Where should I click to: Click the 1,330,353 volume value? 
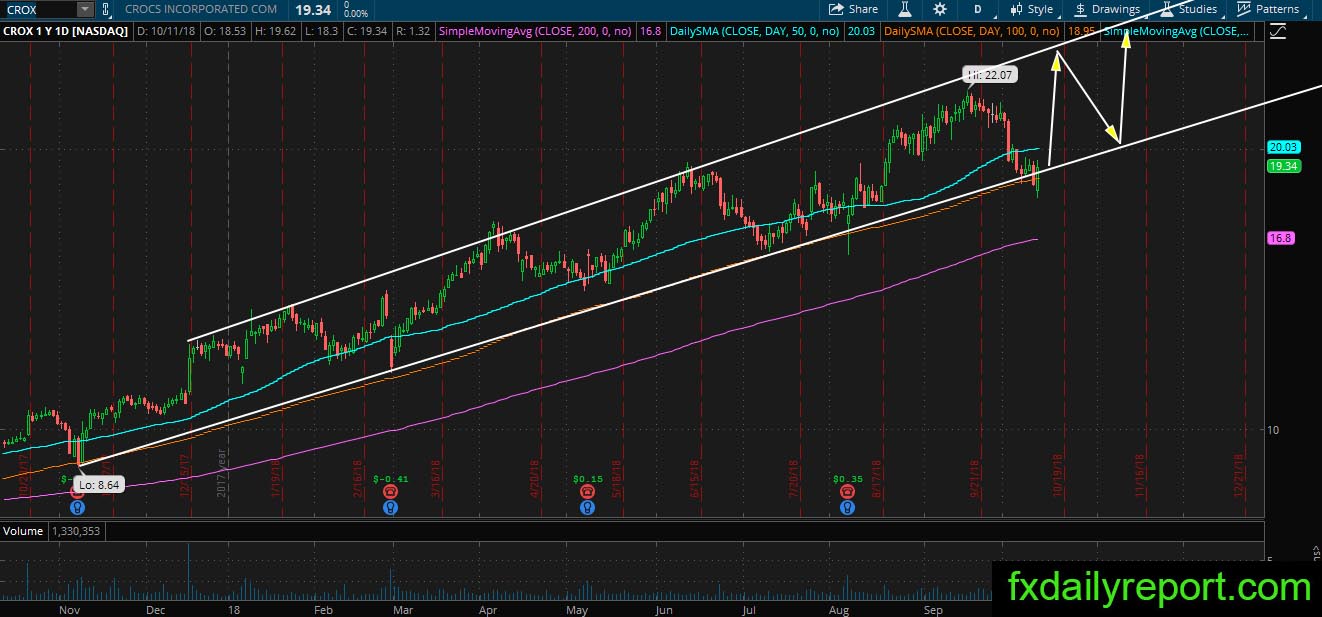(x=75, y=531)
